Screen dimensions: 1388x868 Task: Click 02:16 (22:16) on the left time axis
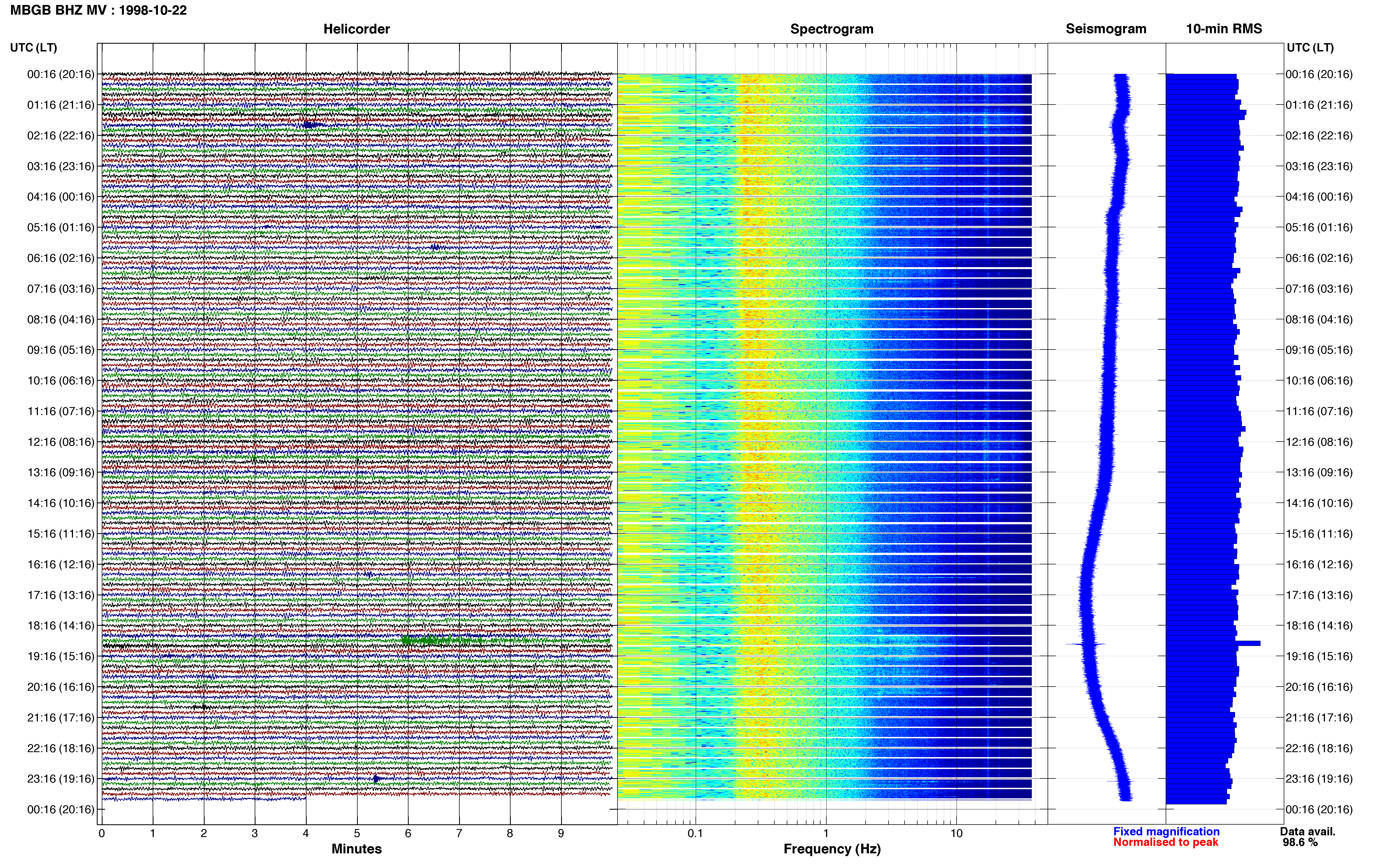click(61, 135)
